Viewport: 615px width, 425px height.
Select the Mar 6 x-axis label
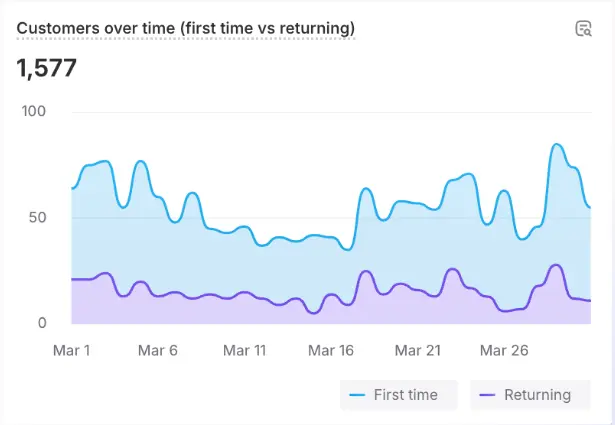[x=158, y=351]
